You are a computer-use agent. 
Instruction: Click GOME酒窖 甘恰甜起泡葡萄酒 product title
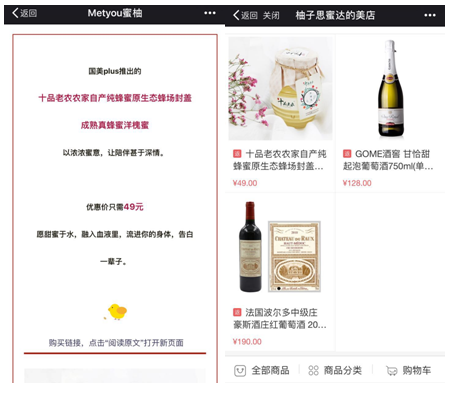click(388, 160)
